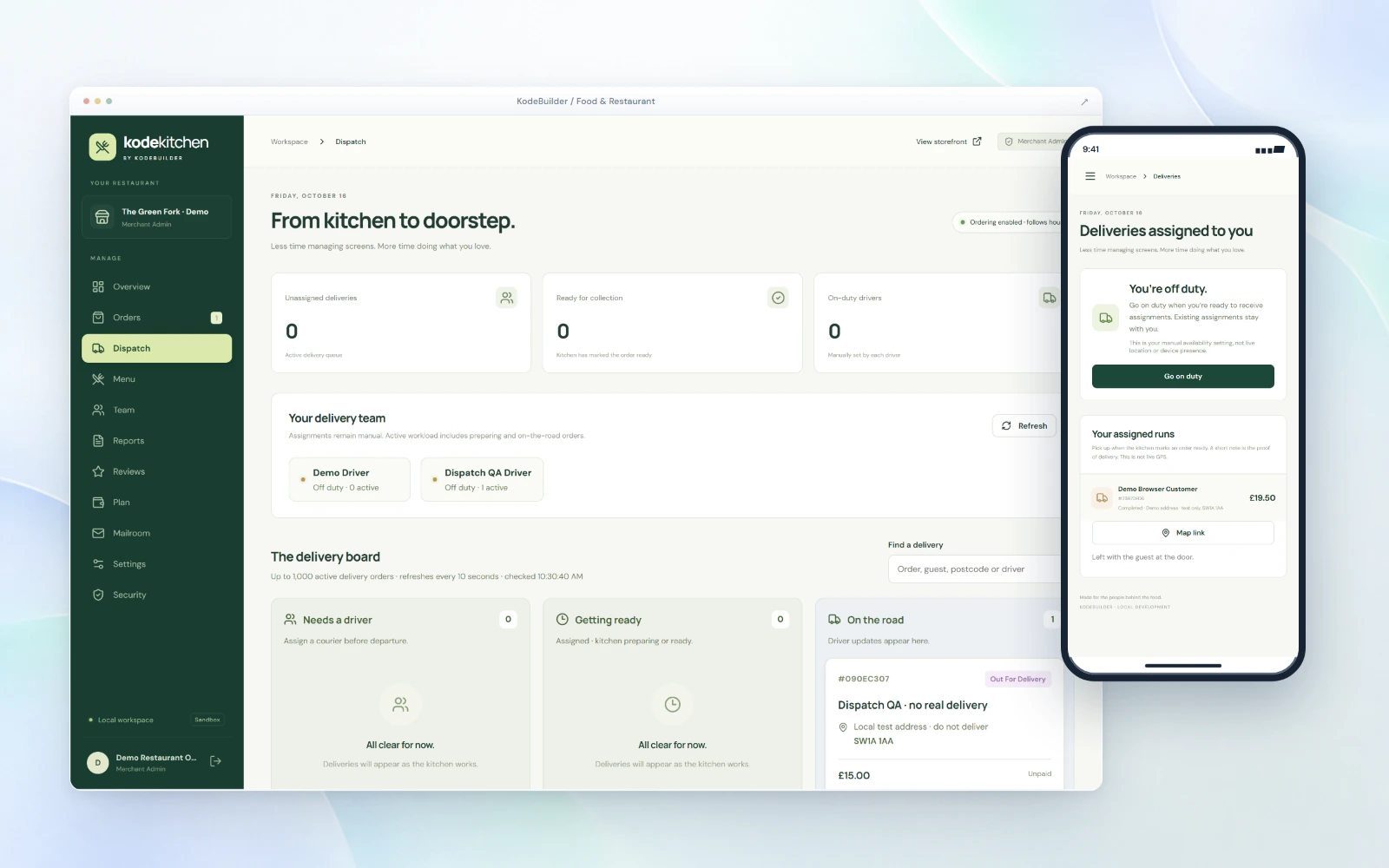Click the Security shield icon in sidebar

pyautogui.click(x=98, y=595)
